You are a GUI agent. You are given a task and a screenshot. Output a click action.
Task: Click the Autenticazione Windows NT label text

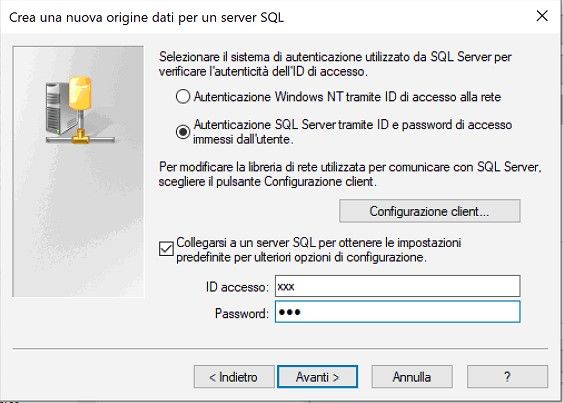click(x=347, y=97)
